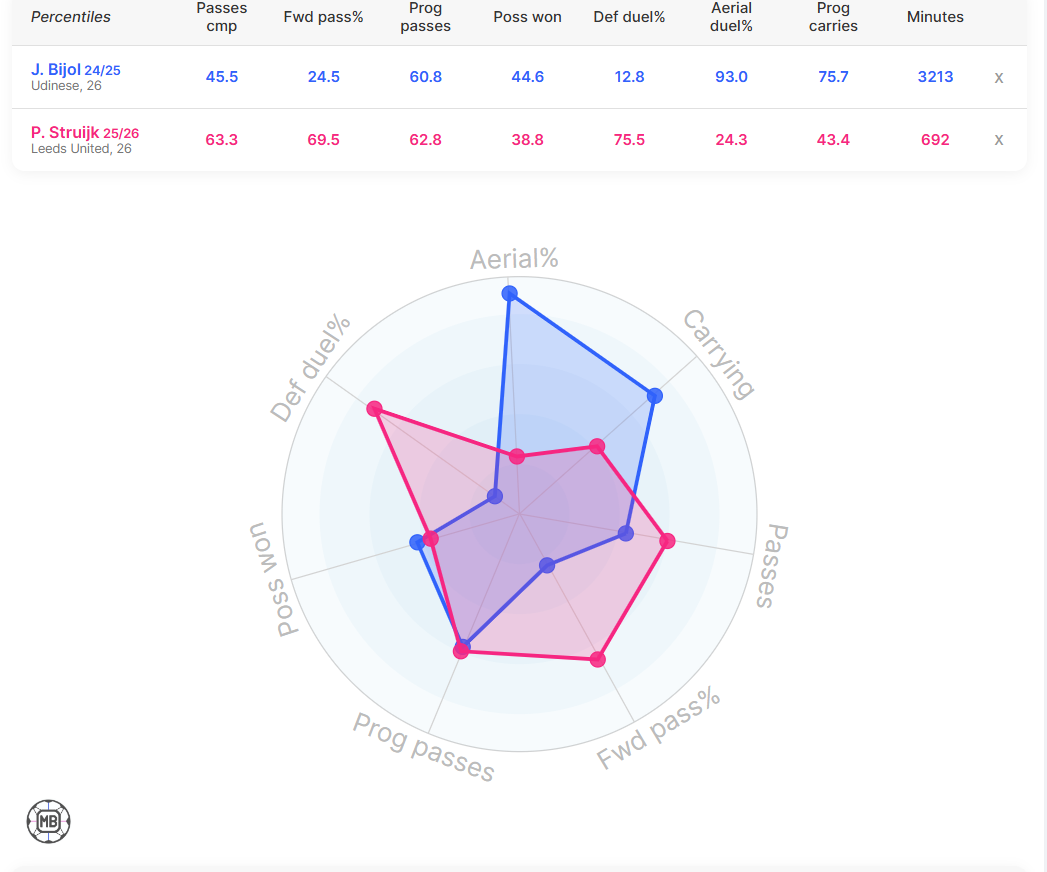Image resolution: width=1047 pixels, height=872 pixels.
Task: Click the Fwd pass% column header
Action: coord(324,17)
